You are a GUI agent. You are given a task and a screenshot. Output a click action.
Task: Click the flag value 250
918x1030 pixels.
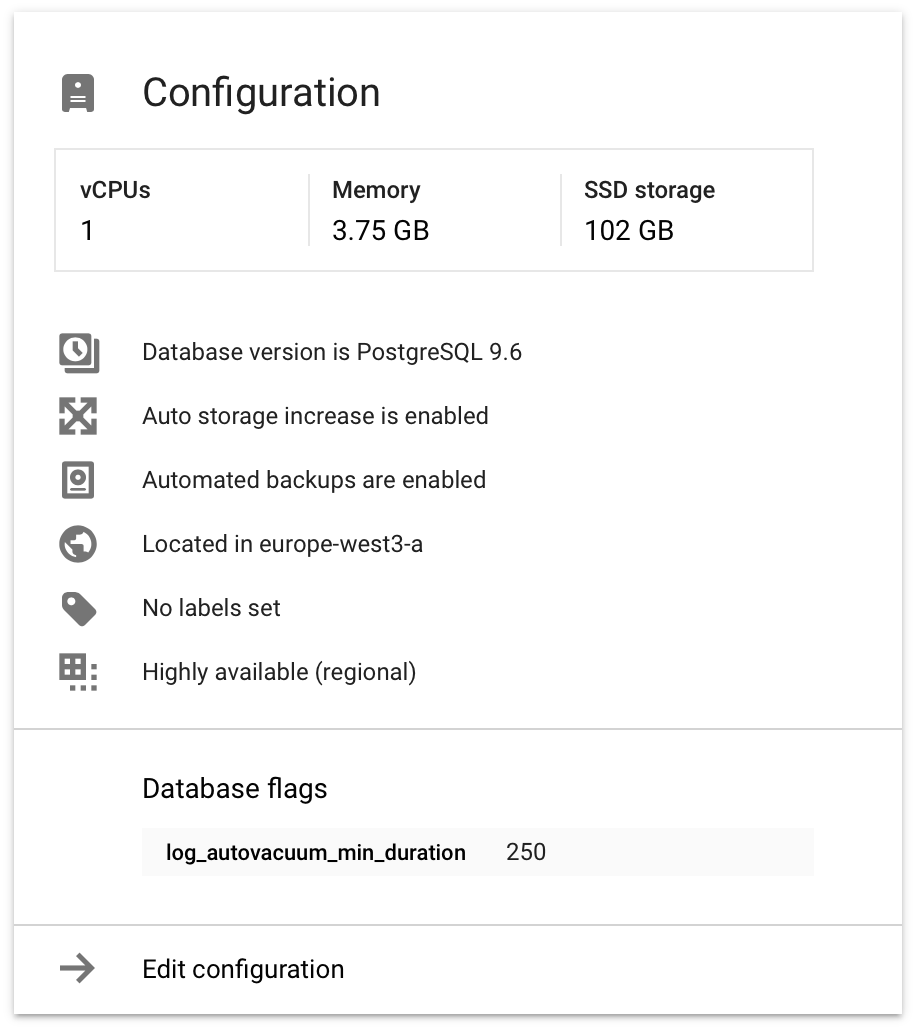[x=526, y=852]
